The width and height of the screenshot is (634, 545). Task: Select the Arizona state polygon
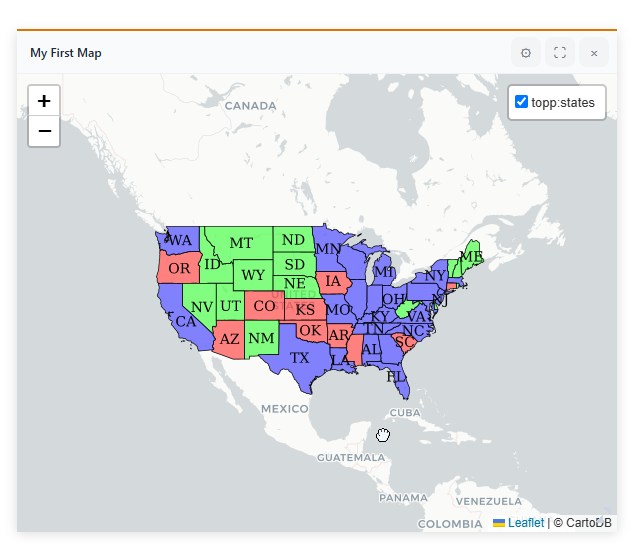(x=229, y=339)
